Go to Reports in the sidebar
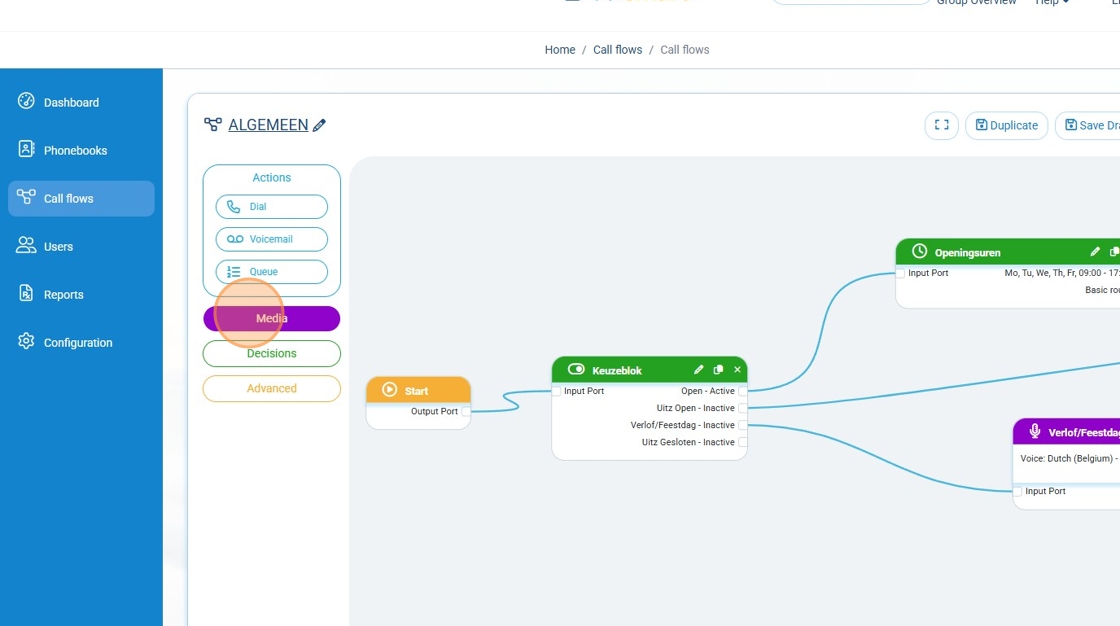Screen dimensions: 1120x626 [x=63, y=294]
